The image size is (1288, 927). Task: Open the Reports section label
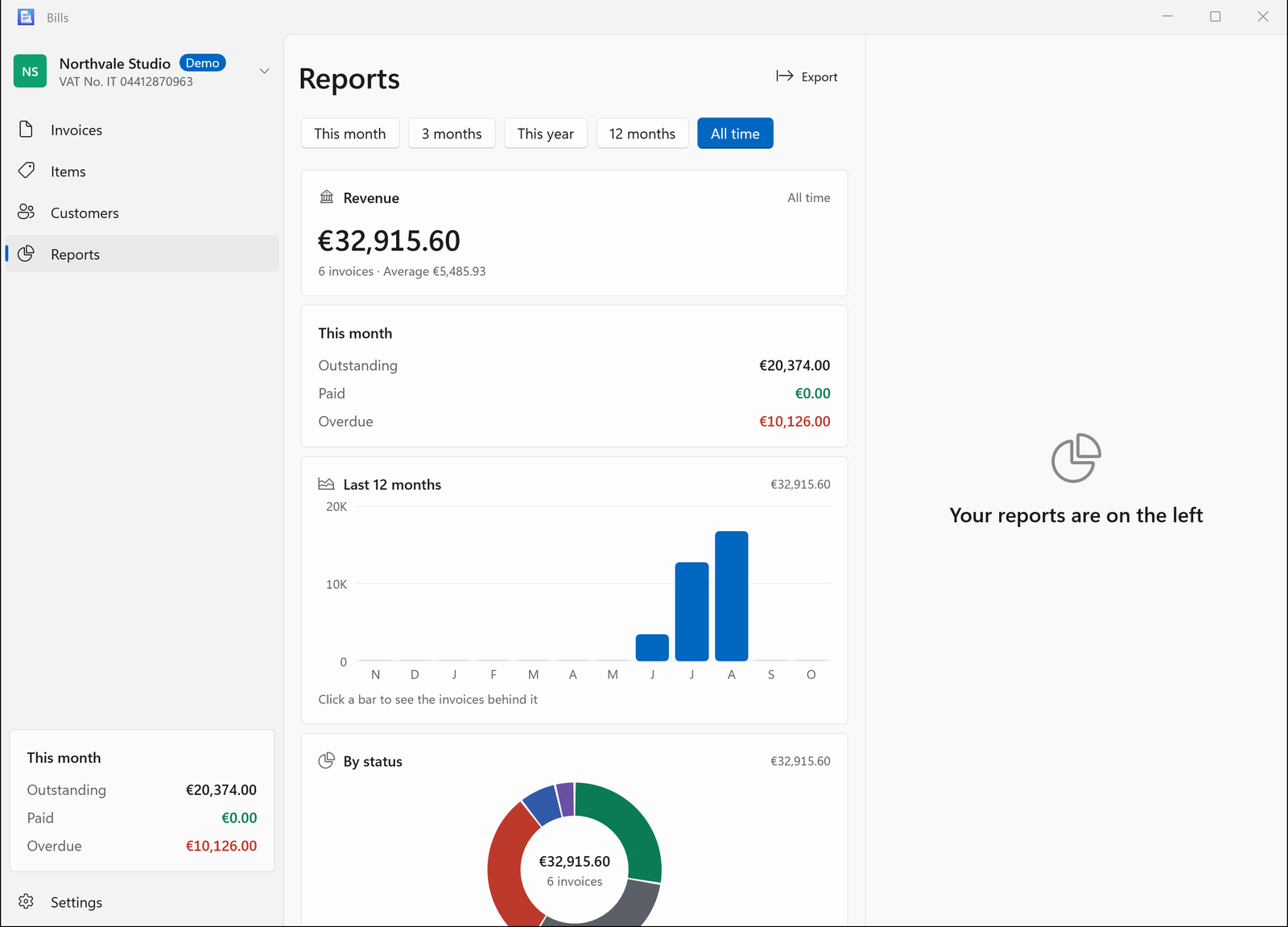click(75, 254)
